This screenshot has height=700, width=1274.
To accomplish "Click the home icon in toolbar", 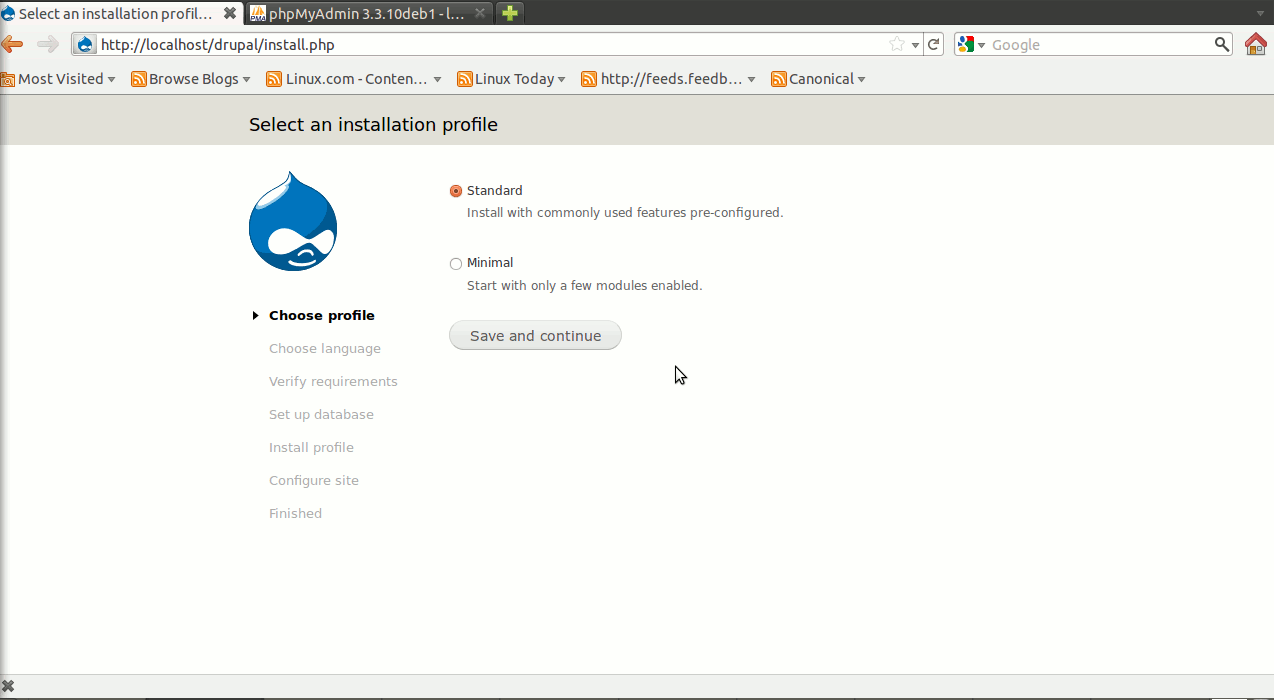I will (1255, 44).
